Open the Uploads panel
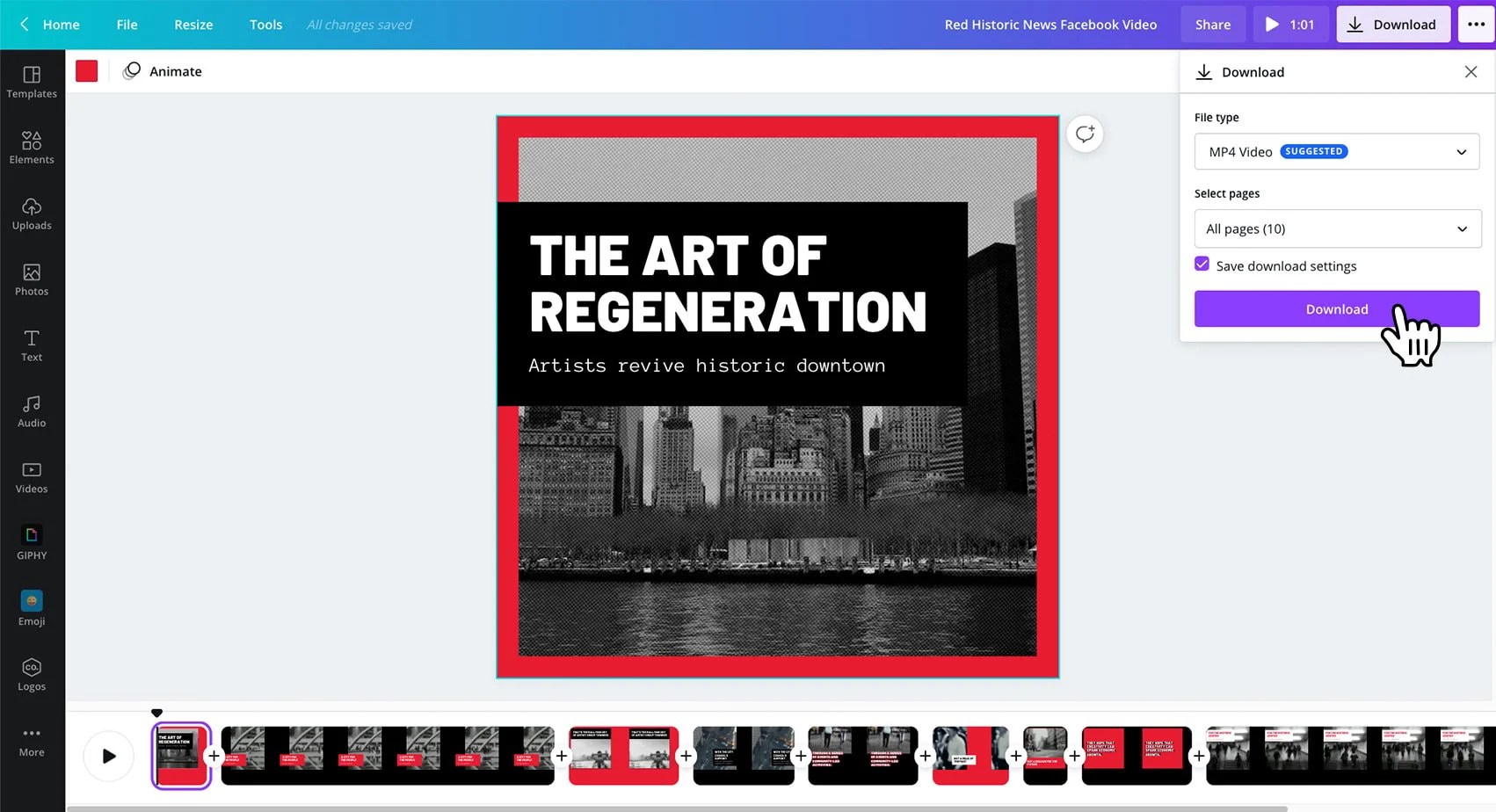The height and width of the screenshot is (812, 1496). point(32,213)
